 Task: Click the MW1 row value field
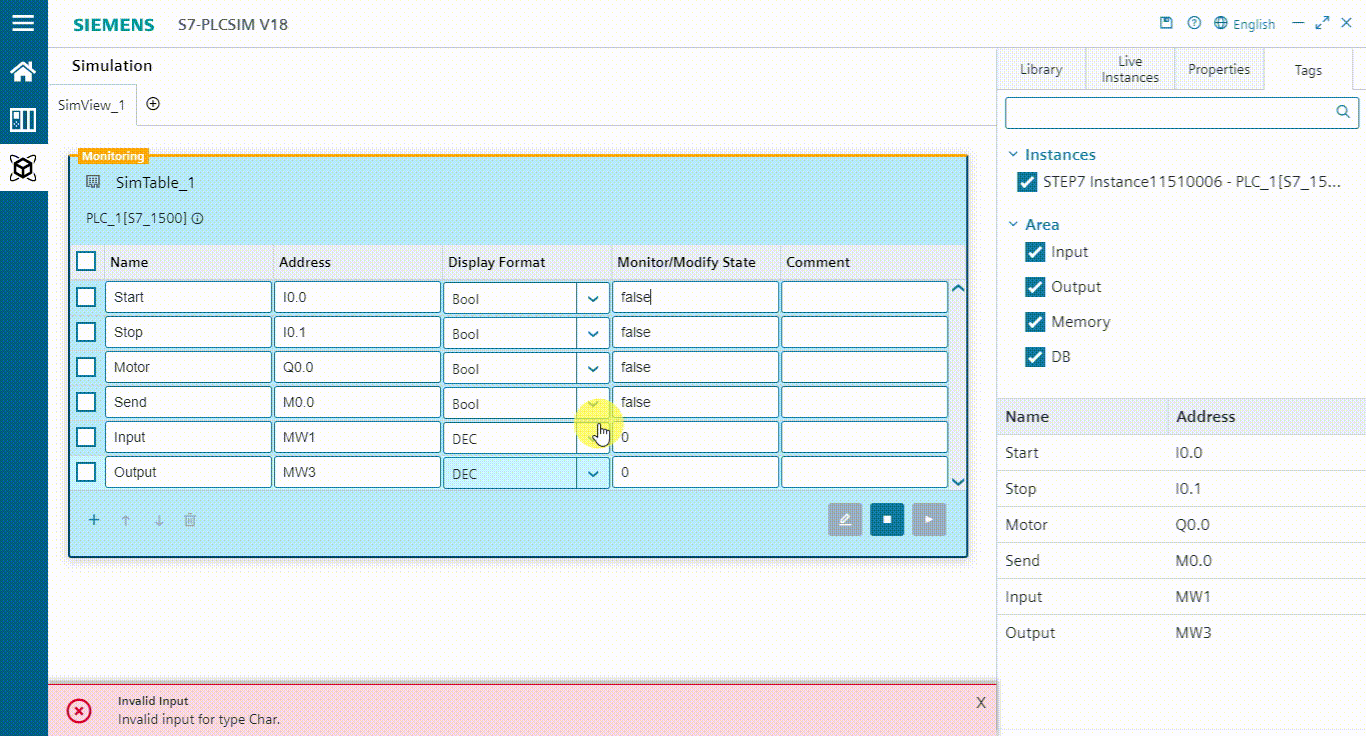click(695, 437)
